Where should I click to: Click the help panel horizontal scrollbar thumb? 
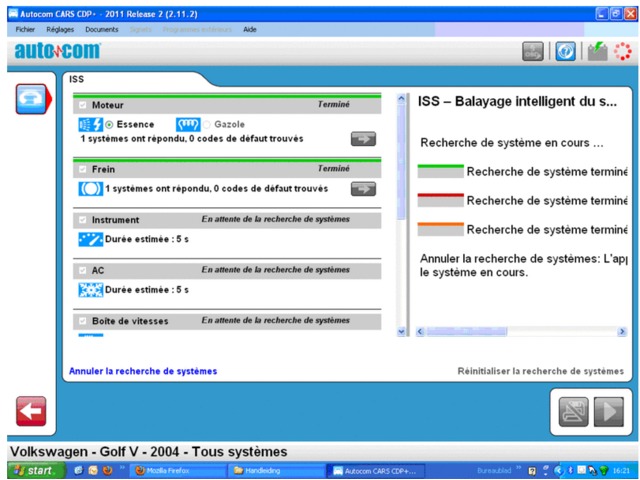click(466, 331)
